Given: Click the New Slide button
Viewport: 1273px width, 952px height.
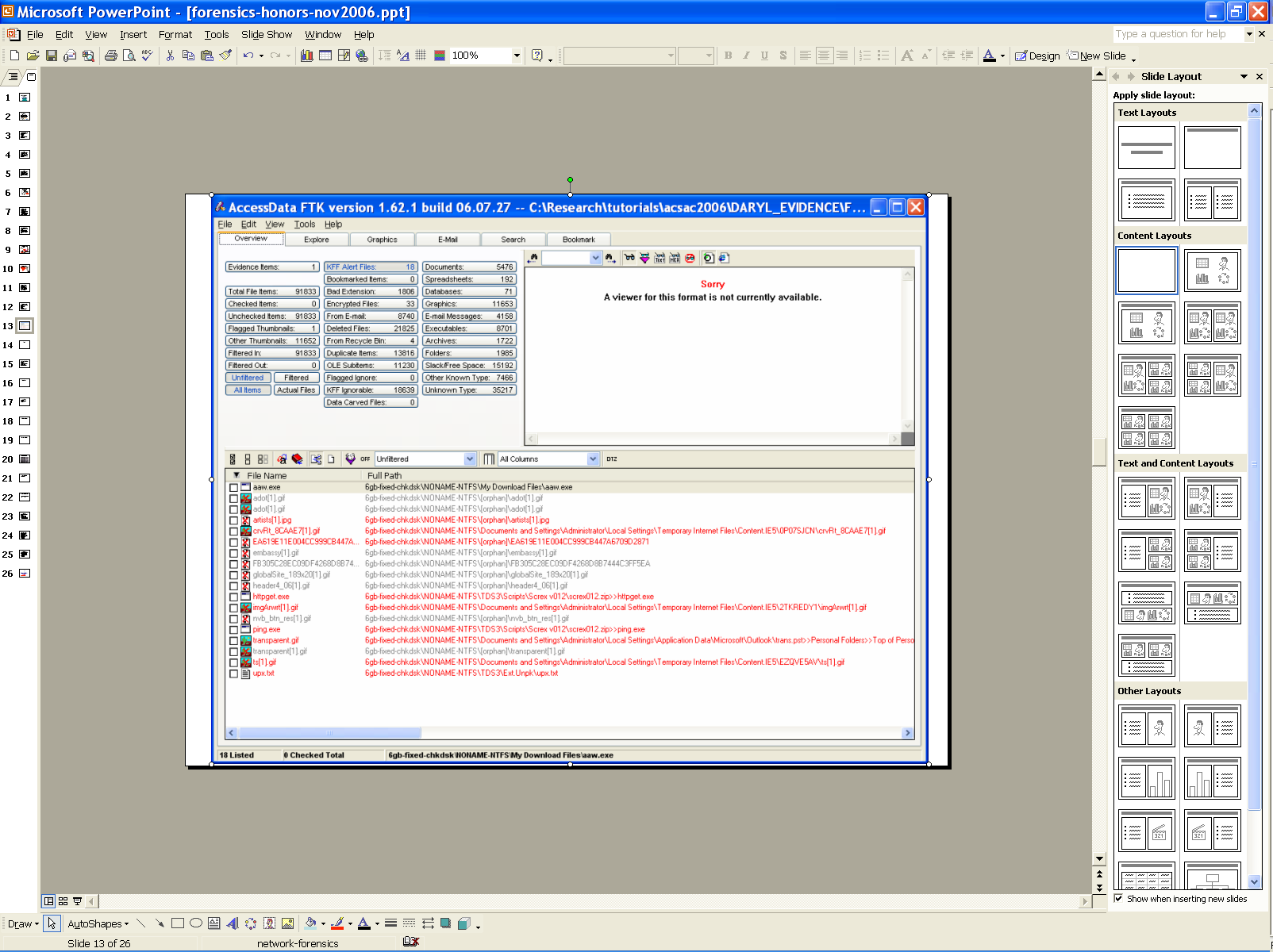Looking at the screenshot, I should 1097,56.
